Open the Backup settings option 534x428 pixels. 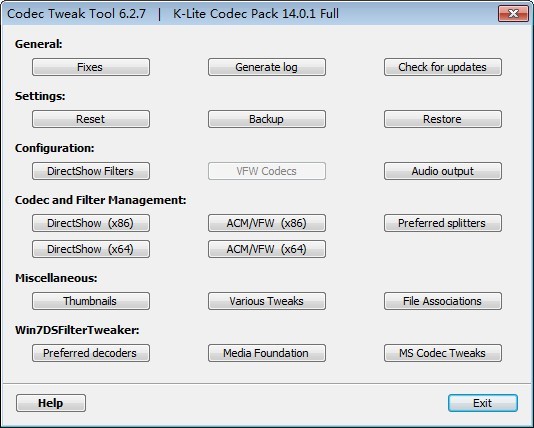(267, 119)
